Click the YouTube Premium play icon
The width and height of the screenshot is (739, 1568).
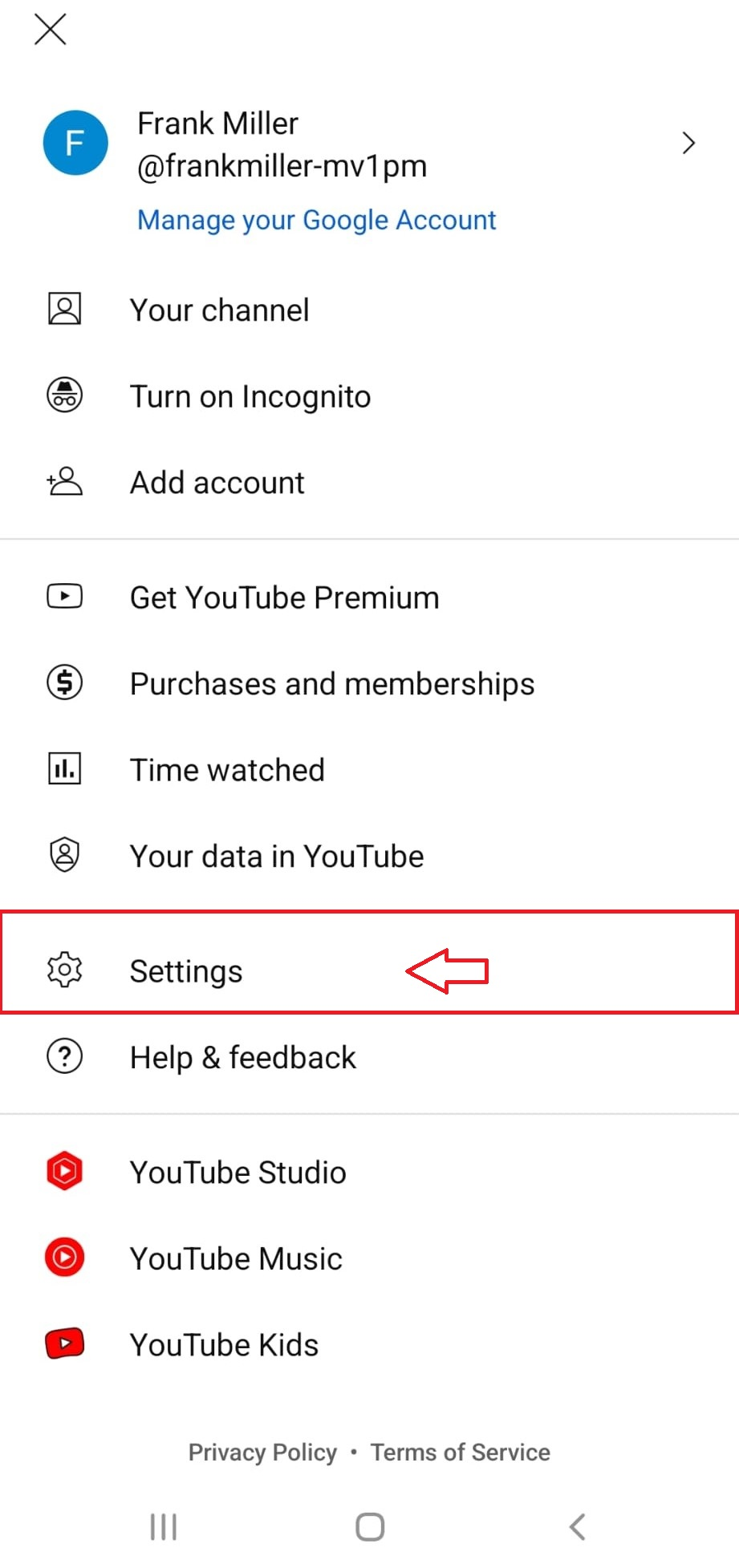tap(65, 596)
